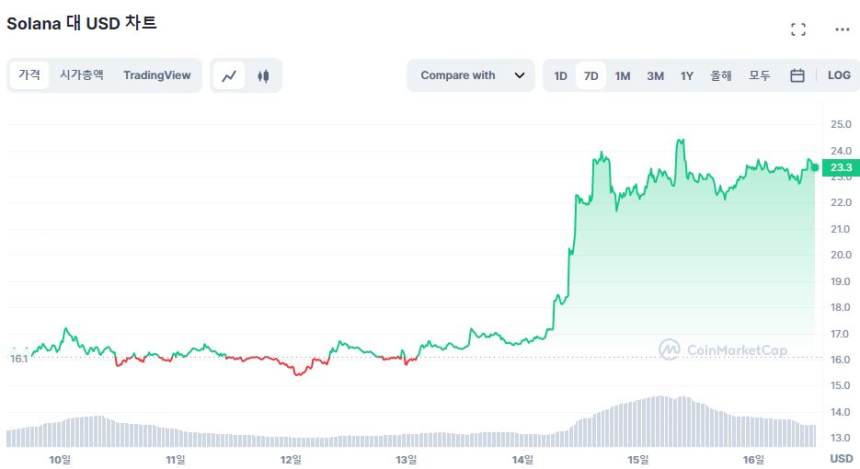Viewport: 860px width, 469px height.
Task: Switch to candlestick chart view
Action: click(263, 75)
